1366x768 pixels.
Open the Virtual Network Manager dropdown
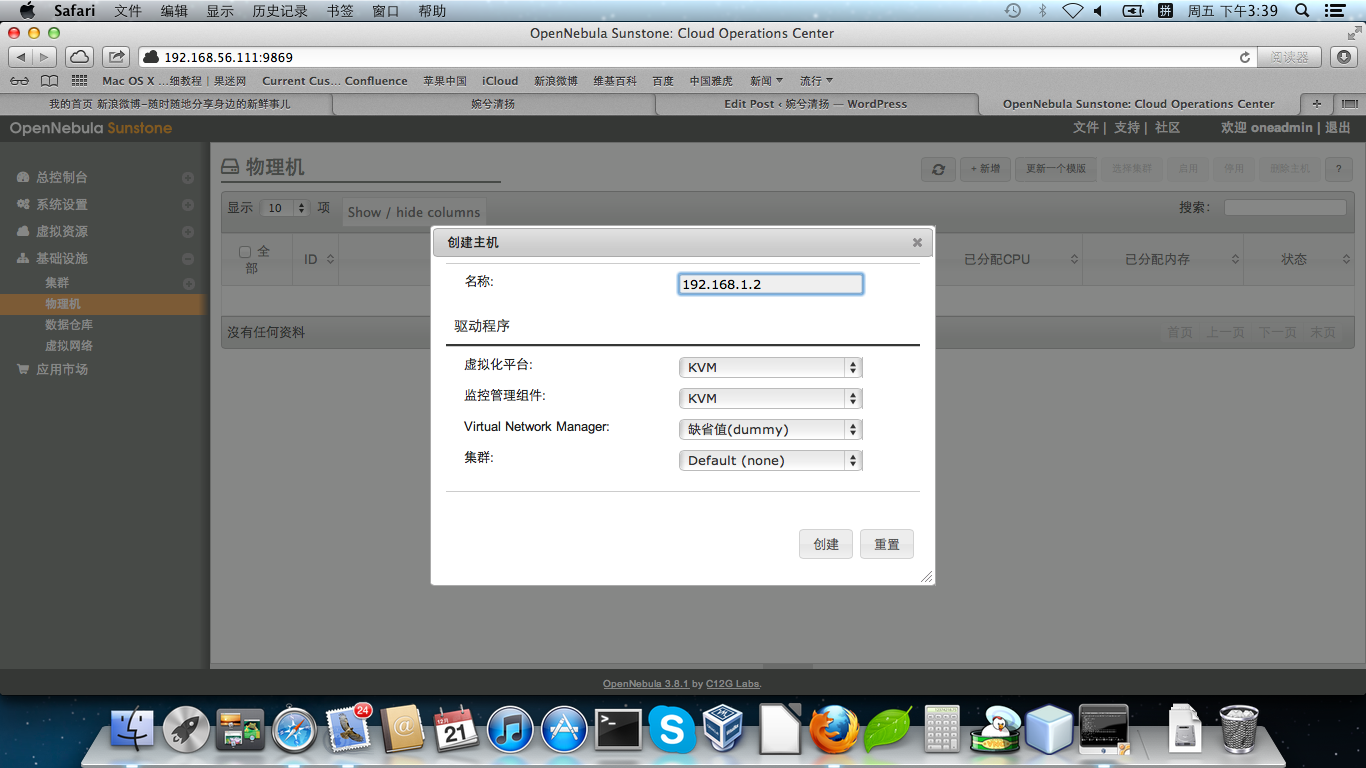point(769,429)
